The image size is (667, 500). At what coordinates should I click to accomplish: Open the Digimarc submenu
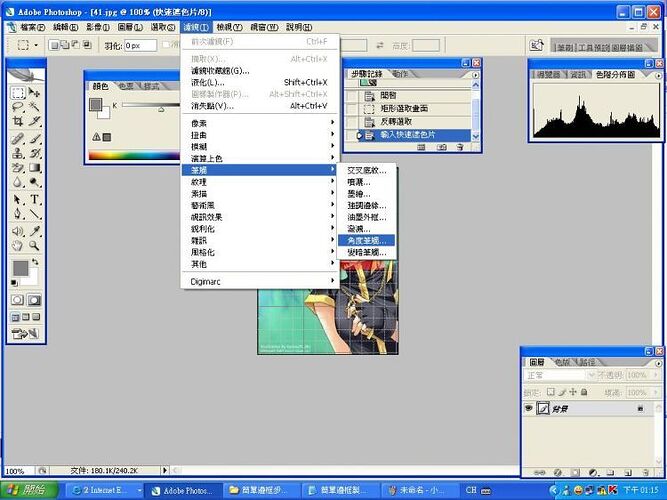(260, 281)
